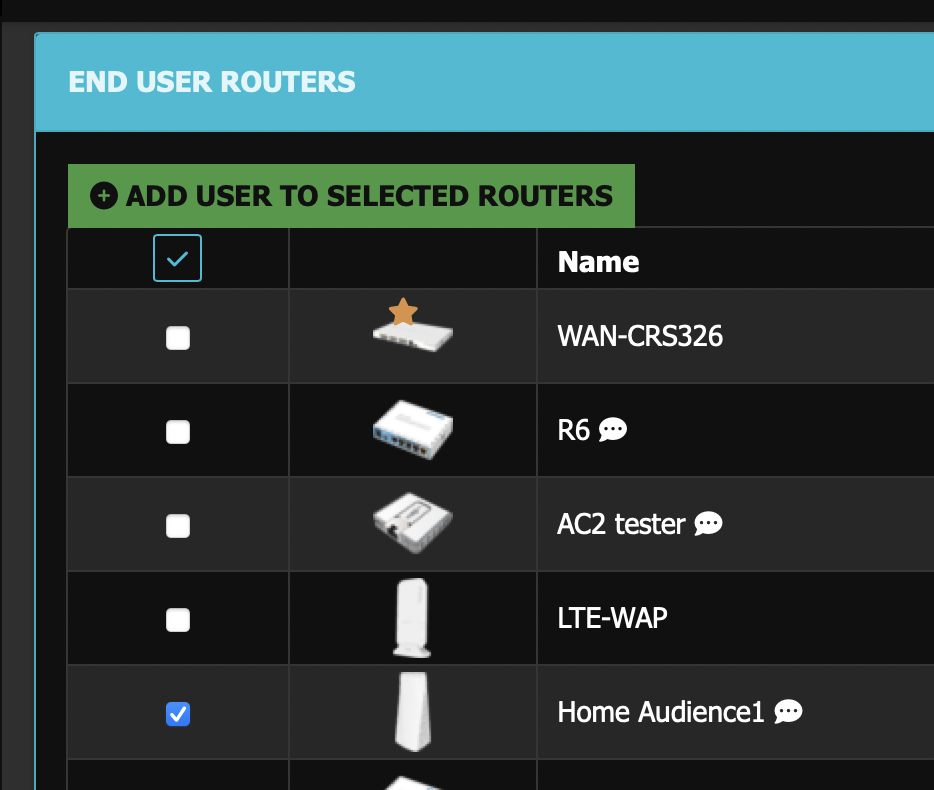Viewport: 934px width, 790px height.
Task: Toggle the select-all checkbox in table header
Action: click(x=177, y=258)
